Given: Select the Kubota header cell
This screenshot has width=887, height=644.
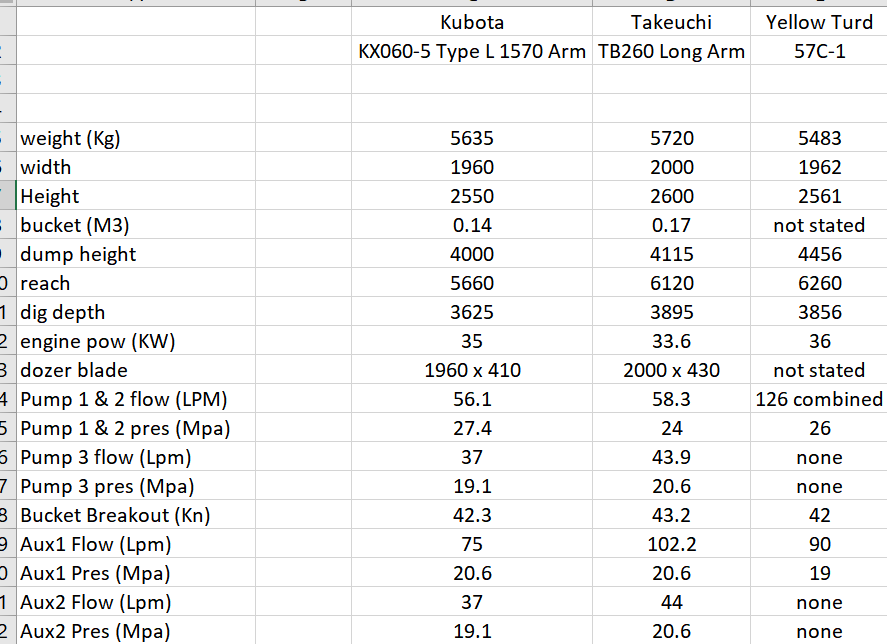Looking at the screenshot, I should tap(472, 22).
